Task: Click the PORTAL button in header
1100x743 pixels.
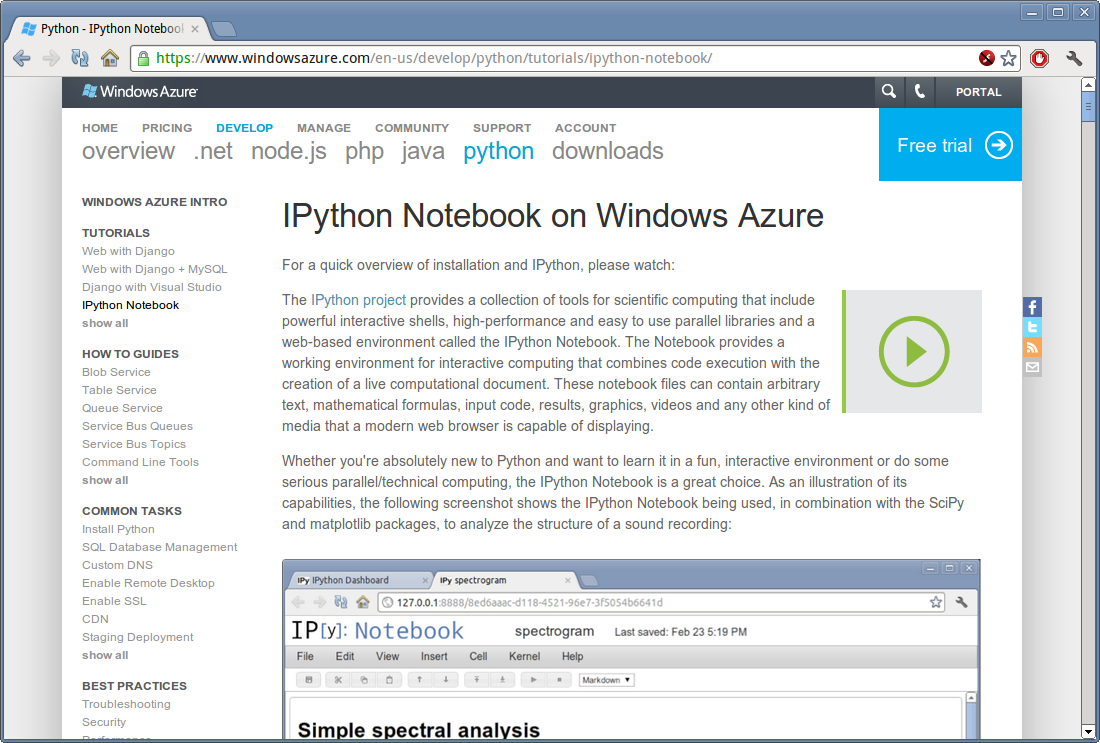Action: (x=978, y=92)
